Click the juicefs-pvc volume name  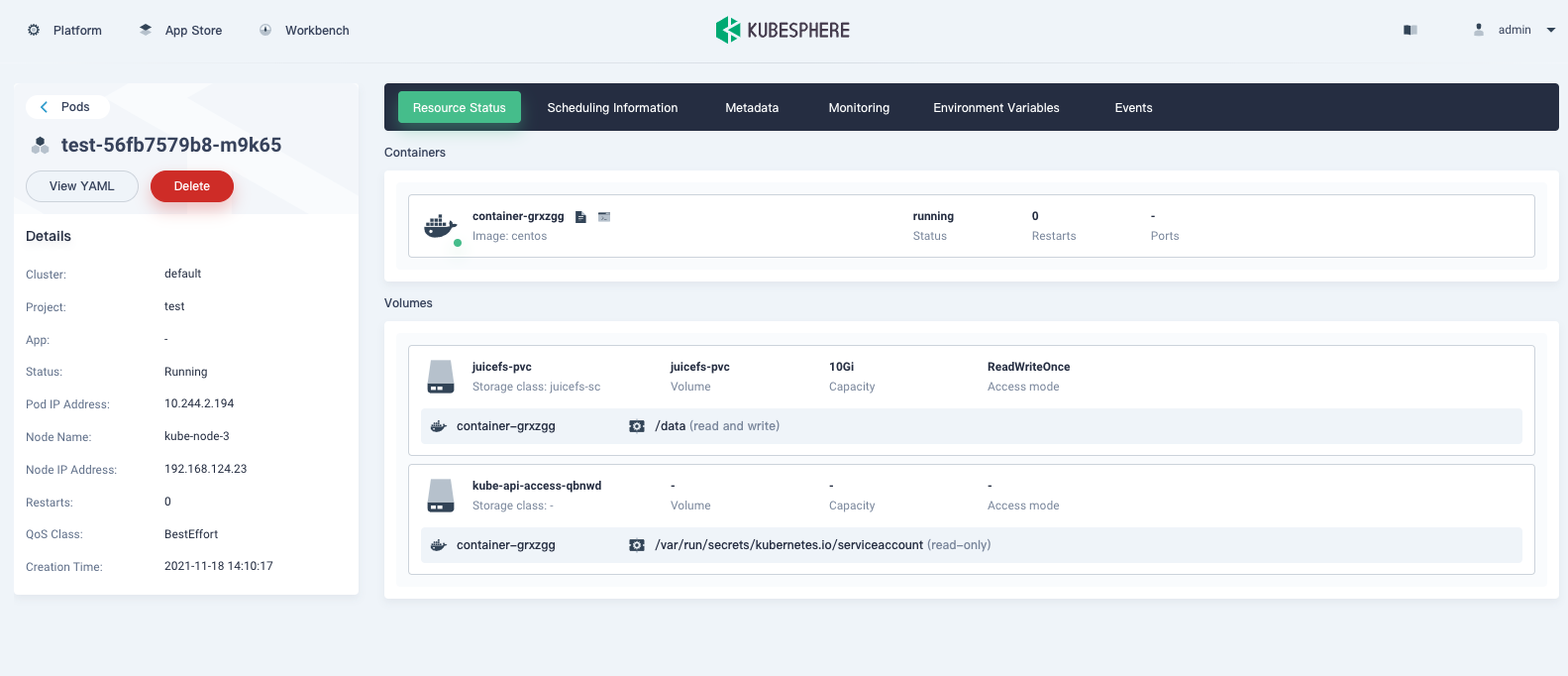[502, 367]
